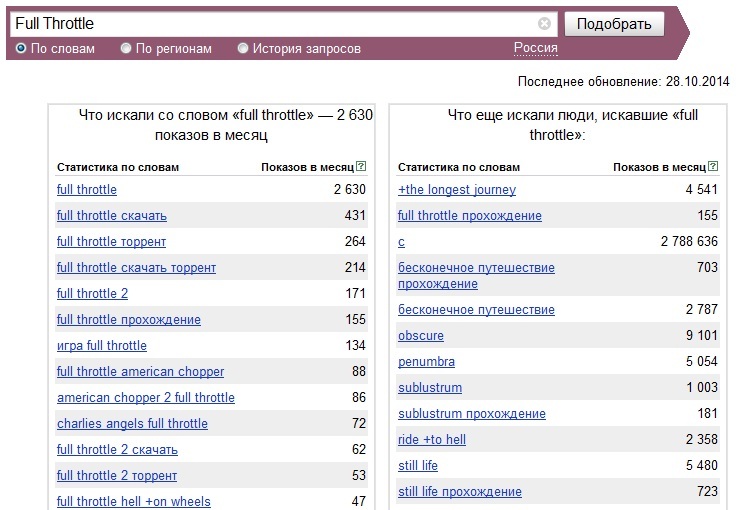Open right-column 'full throttle прохождение' link
The width and height of the screenshot is (744, 510).
click(x=470, y=216)
